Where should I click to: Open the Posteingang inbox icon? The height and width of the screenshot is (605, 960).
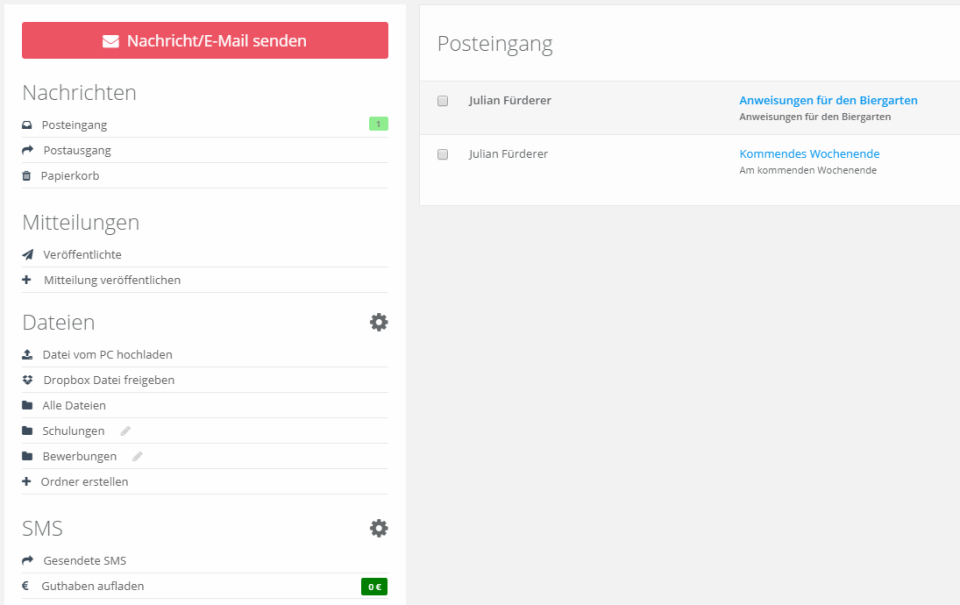[25, 124]
